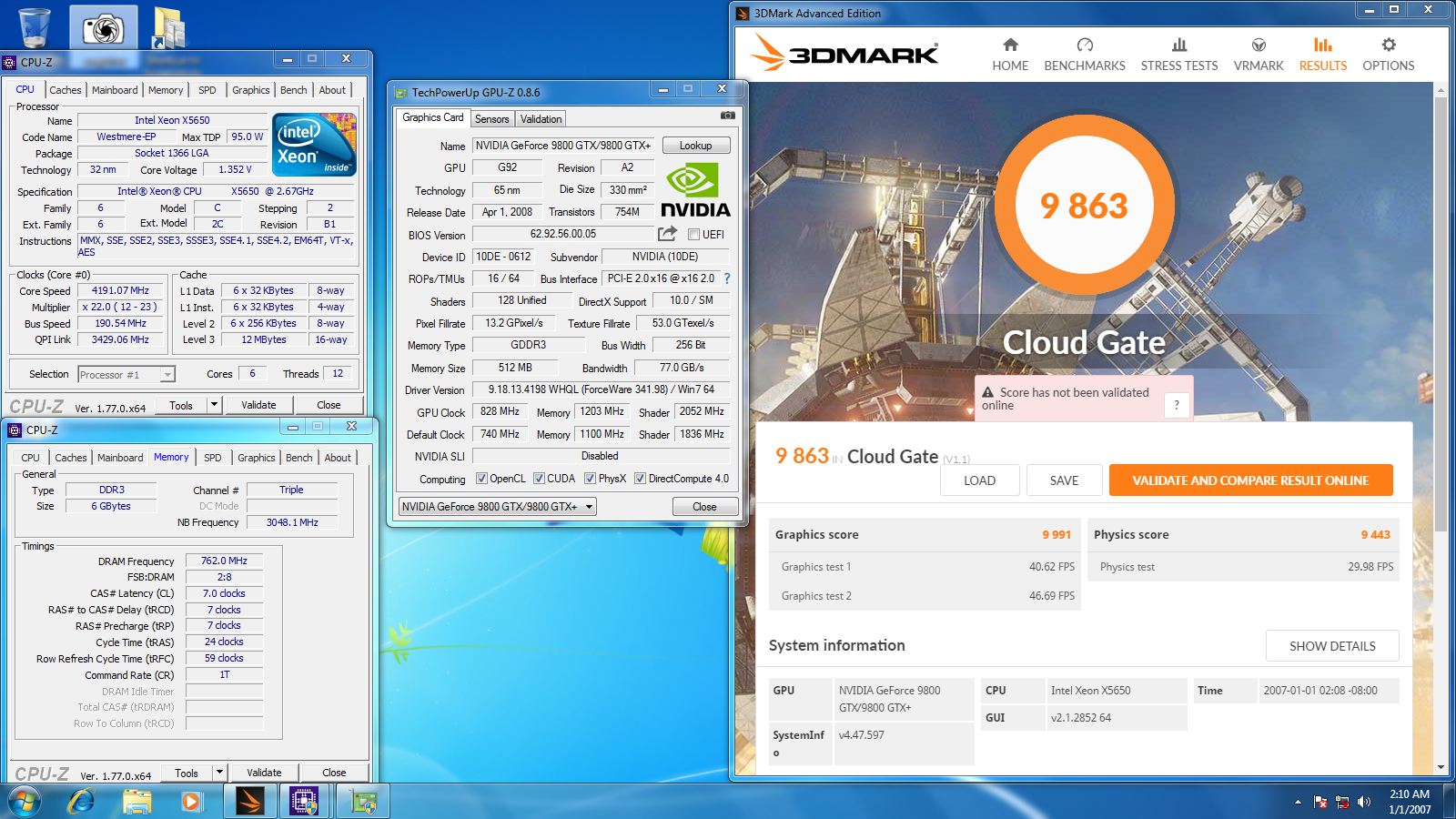Viewport: 1456px width, 819px height.
Task: Toggle the DirectCompute 4.0 checkbox
Action: tap(640, 479)
